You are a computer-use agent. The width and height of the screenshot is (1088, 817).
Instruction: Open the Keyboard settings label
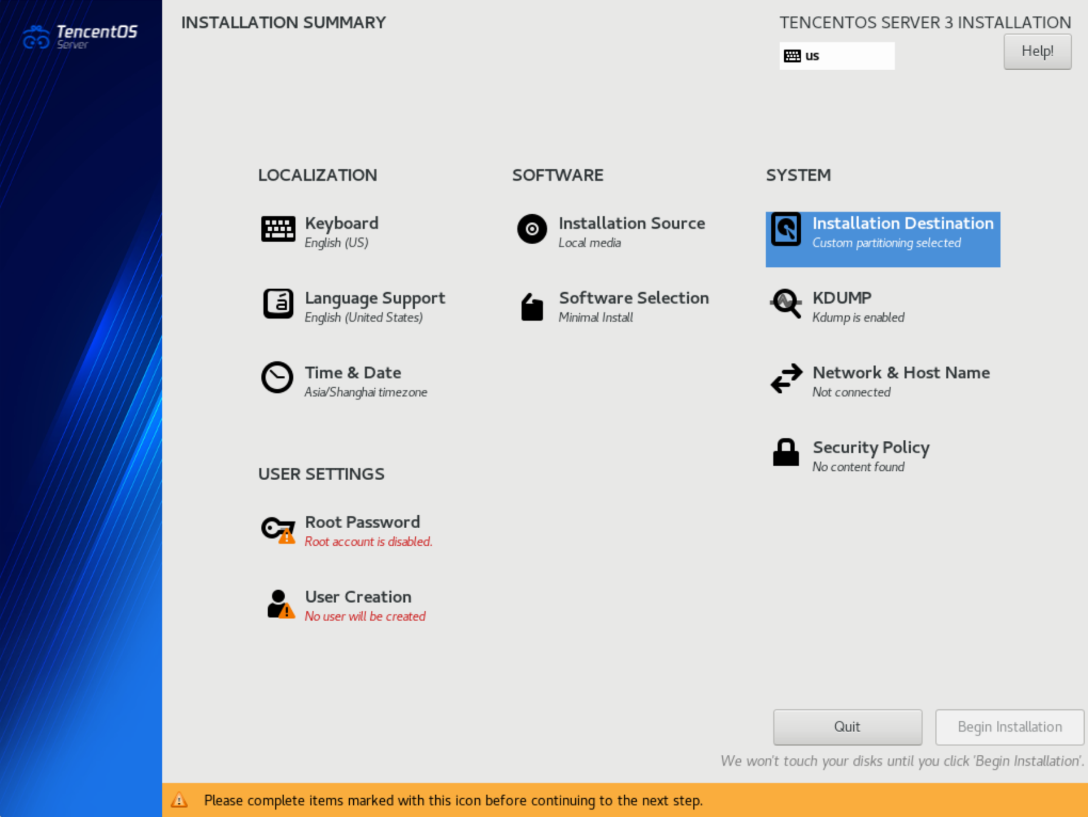pyautogui.click(x=341, y=224)
